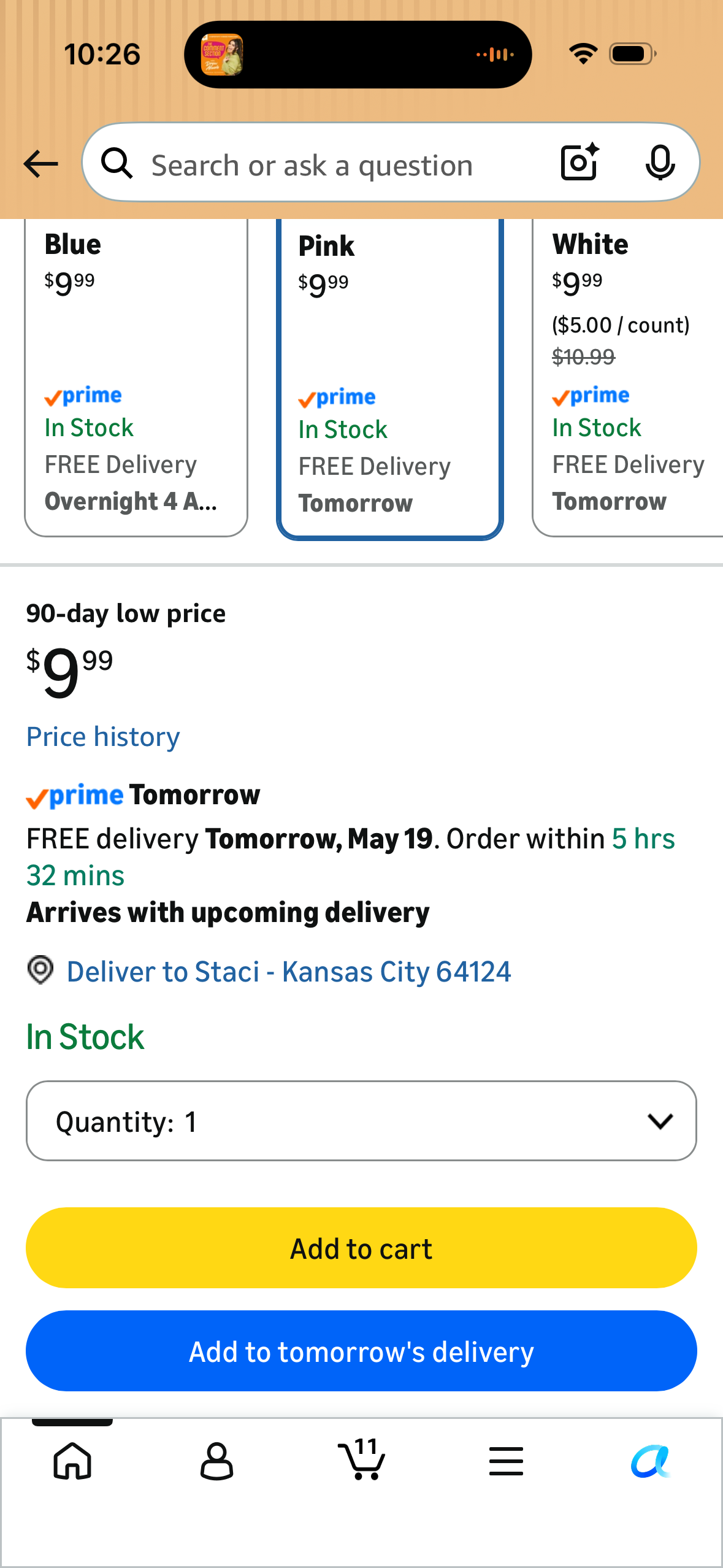Expand quantity selector chevron arrow
The width and height of the screenshot is (723, 1568).
pos(660,1121)
